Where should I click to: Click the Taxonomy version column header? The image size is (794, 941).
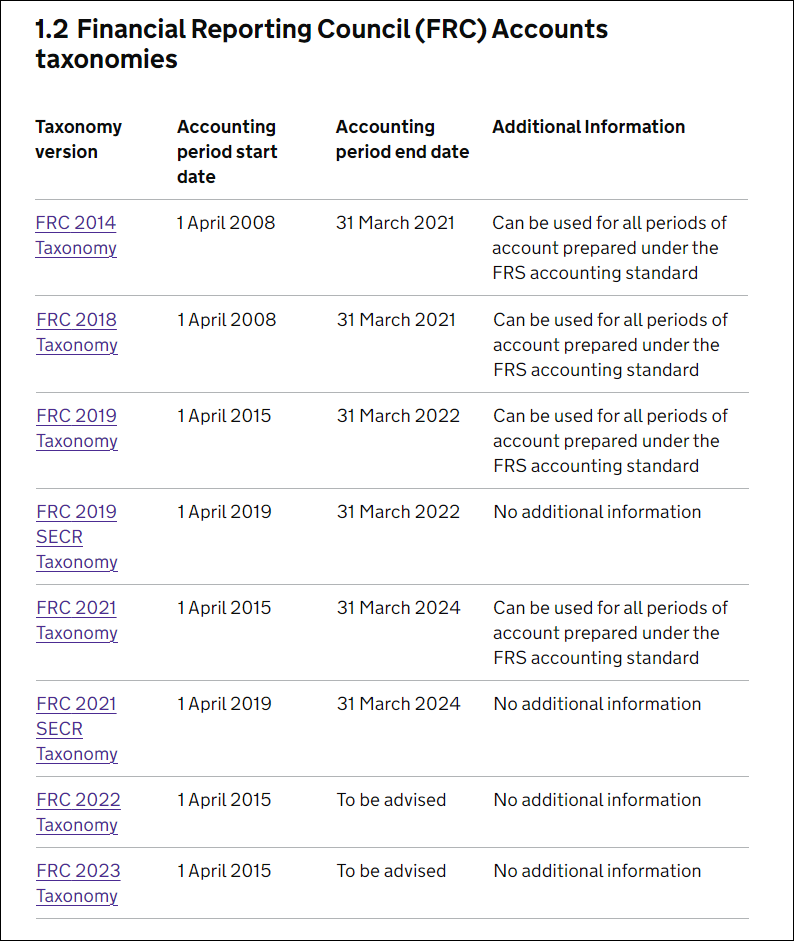(78, 139)
